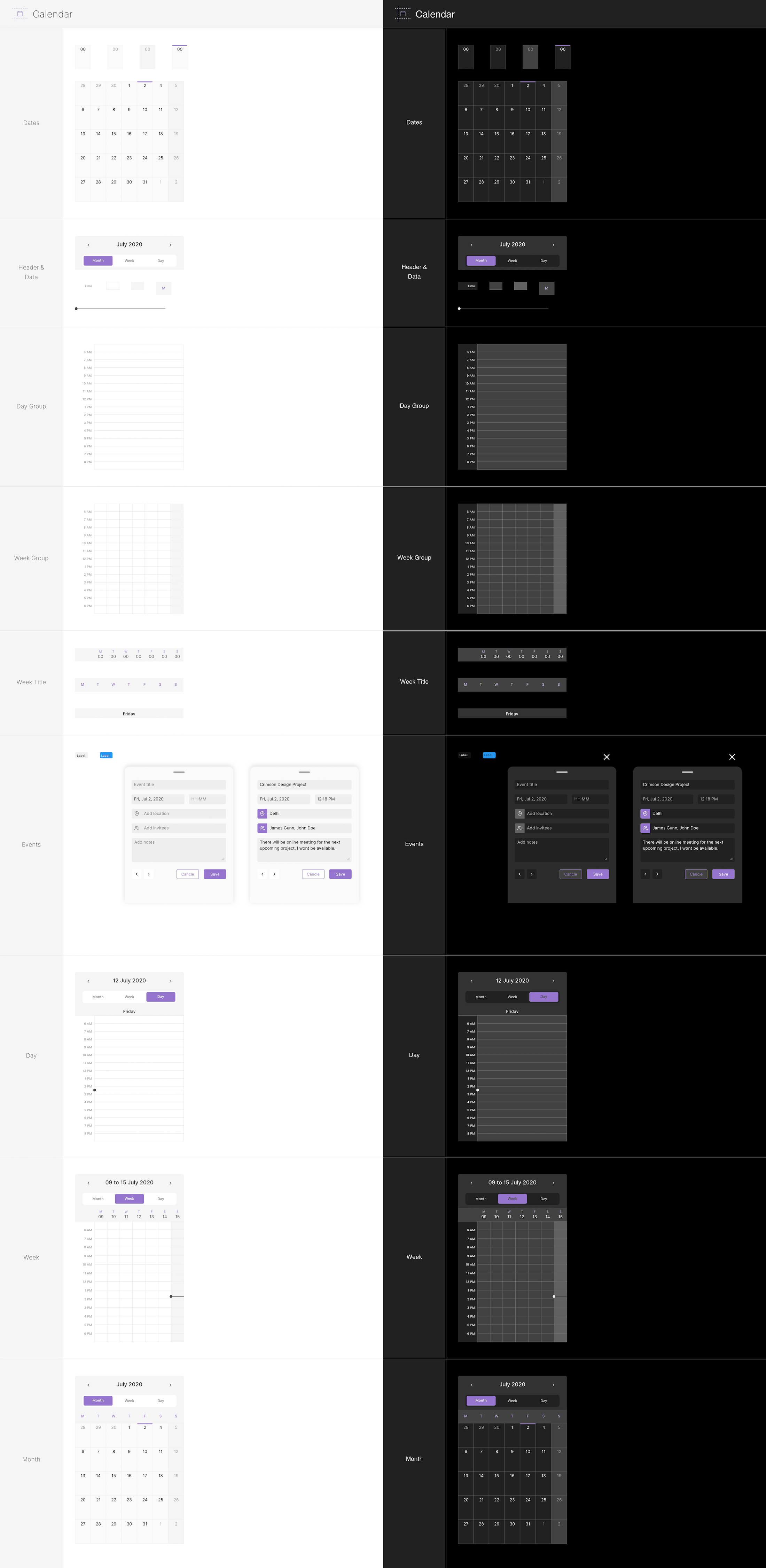The width and height of the screenshot is (766, 1568).
Task: Close the dark Crimson Design Project card with X
Action: [732, 757]
